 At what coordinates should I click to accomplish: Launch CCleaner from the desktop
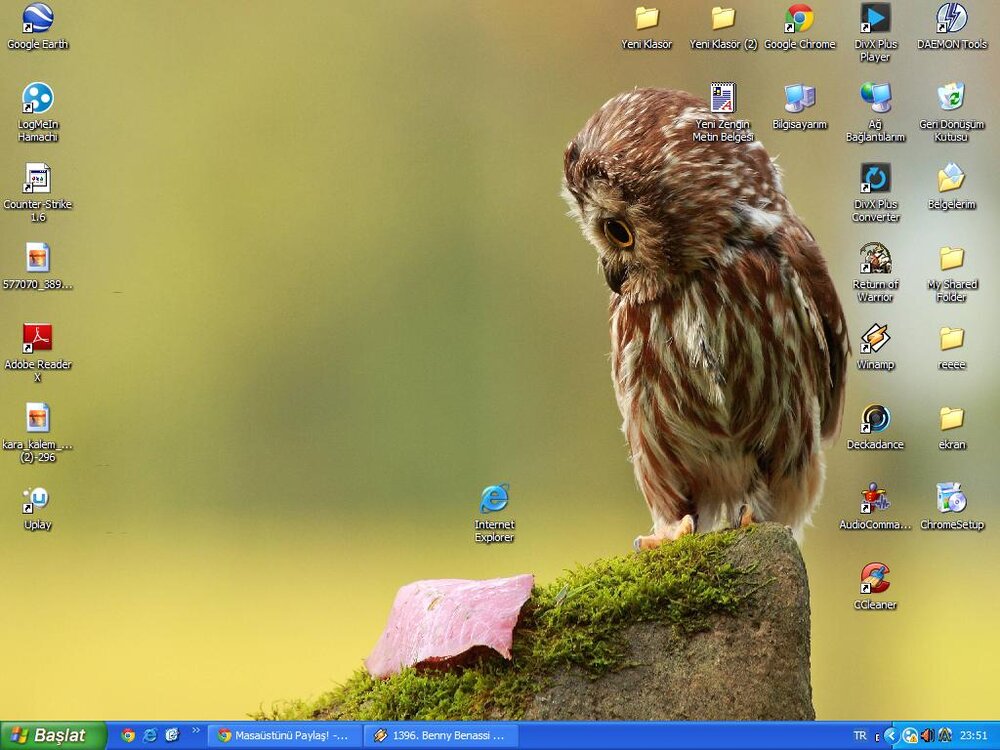pyautogui.click(x=875, y=579)
